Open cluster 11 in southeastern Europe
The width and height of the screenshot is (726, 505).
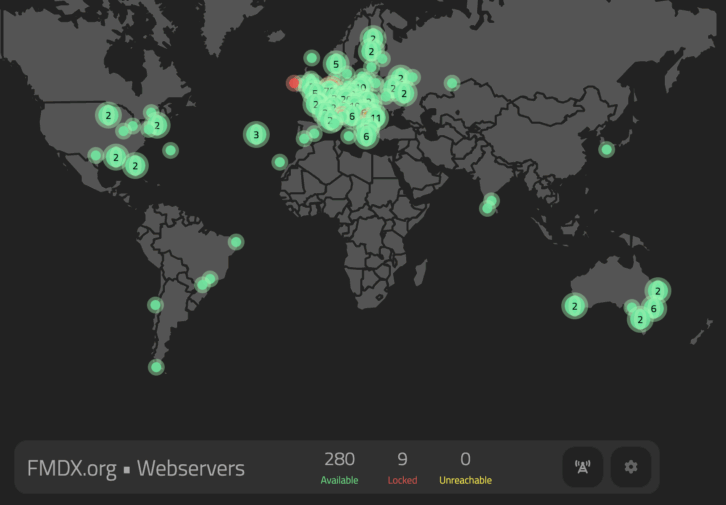(376, 118)
